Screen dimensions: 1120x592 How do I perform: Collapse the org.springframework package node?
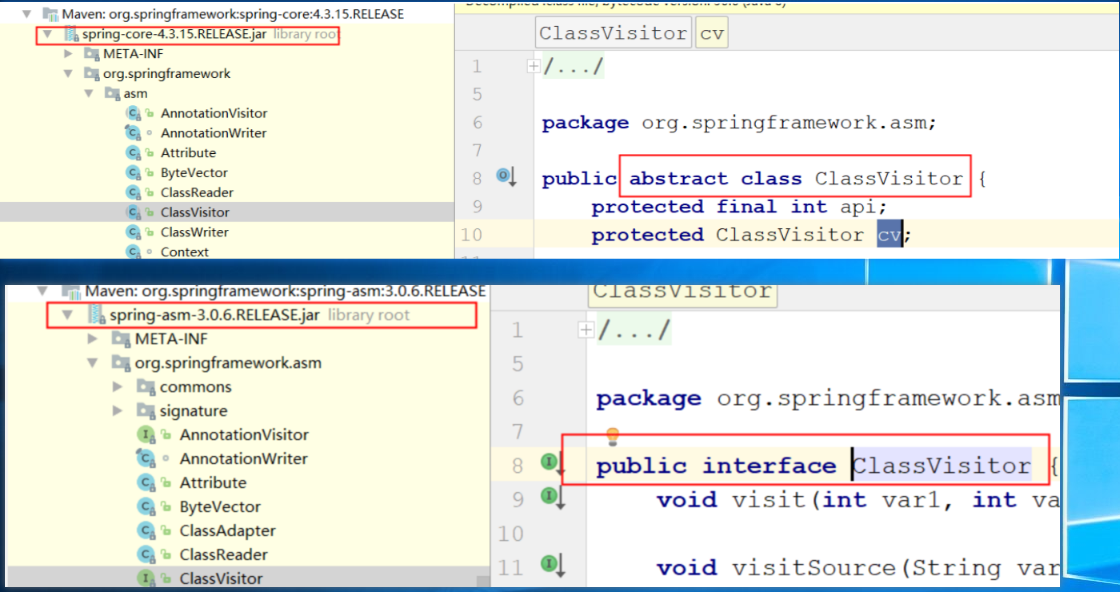[68, 74]
